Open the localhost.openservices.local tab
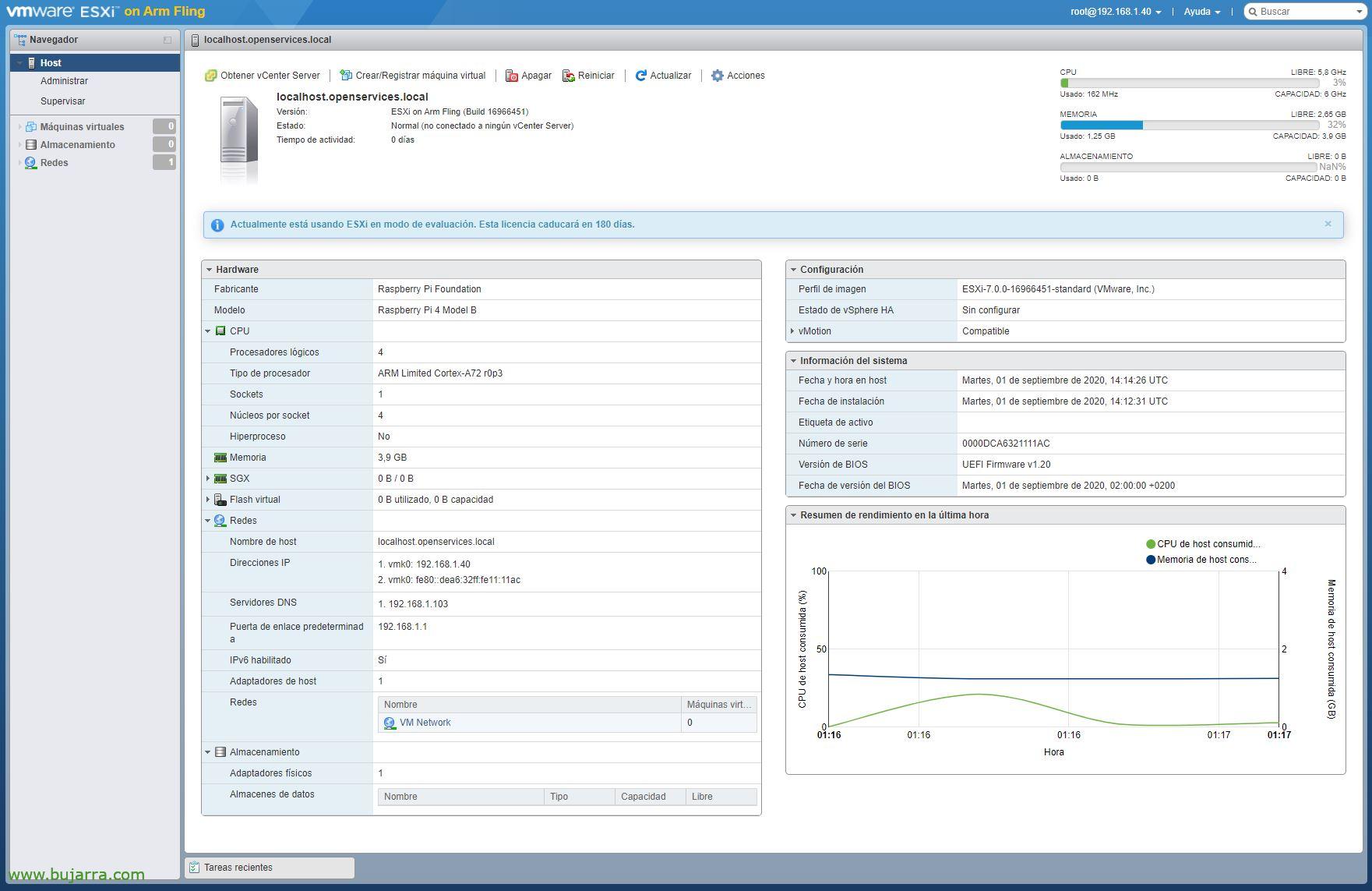The width and height of the screenshot is (1372, 891). (x=267, y=40)
